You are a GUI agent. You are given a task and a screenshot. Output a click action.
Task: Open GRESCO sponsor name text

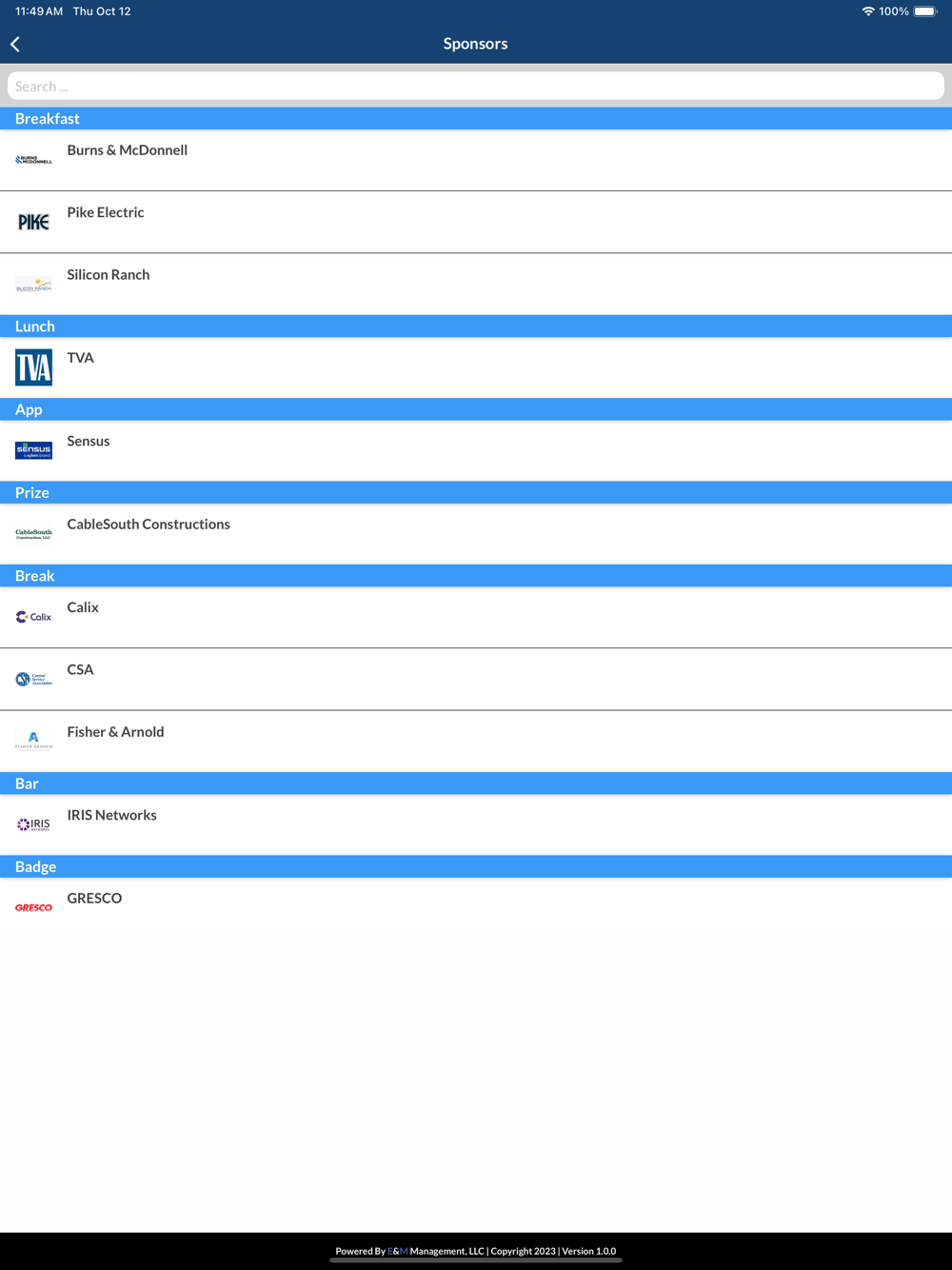pos(94,898)
